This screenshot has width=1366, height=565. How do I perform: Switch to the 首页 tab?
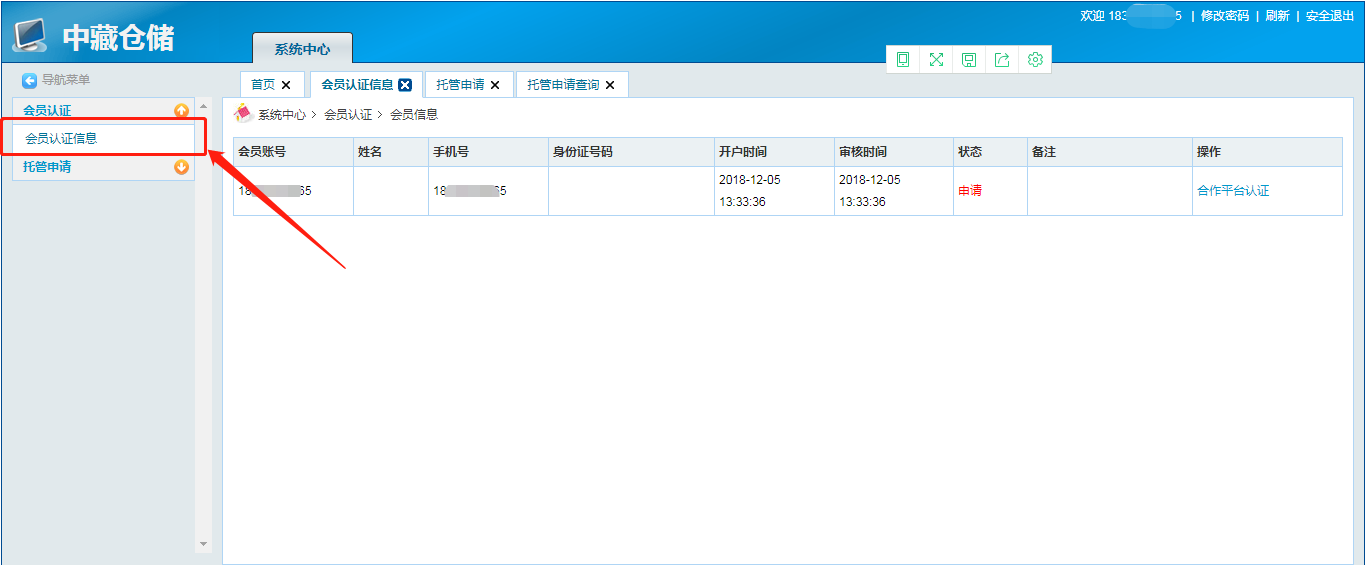[262, 85]
